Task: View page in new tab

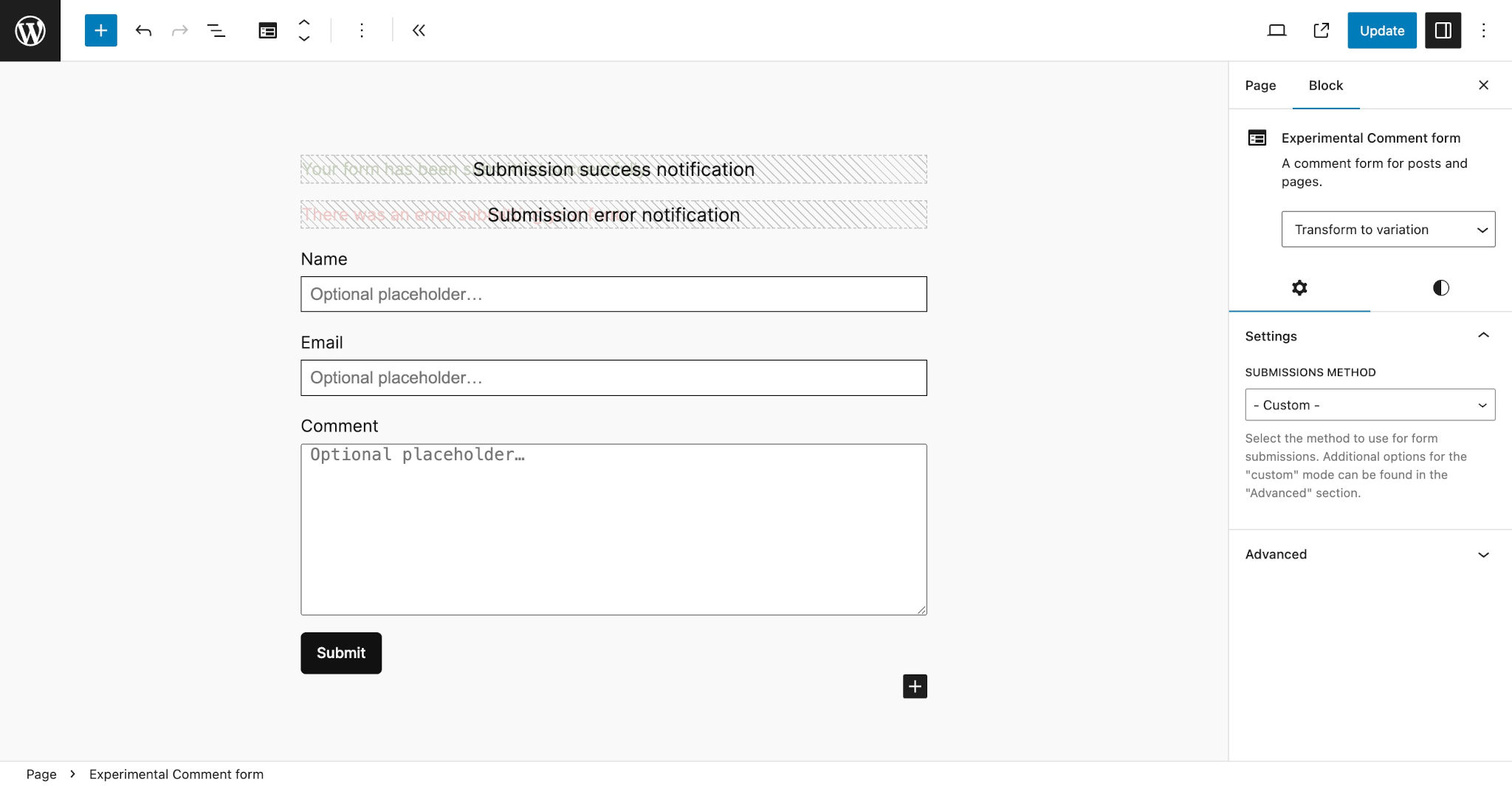Action: tap(1322, 30)
